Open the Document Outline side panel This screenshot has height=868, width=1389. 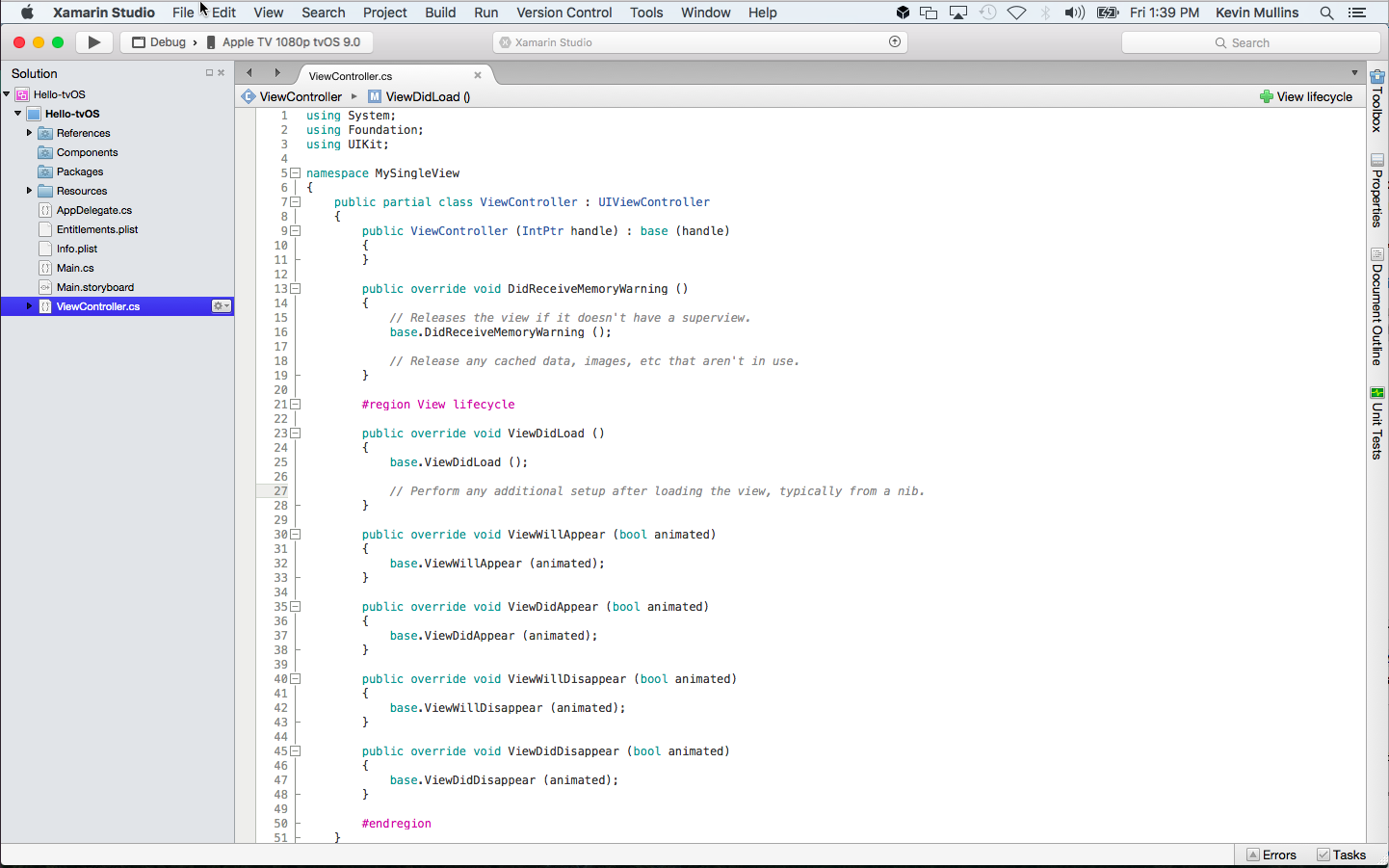1376,307
